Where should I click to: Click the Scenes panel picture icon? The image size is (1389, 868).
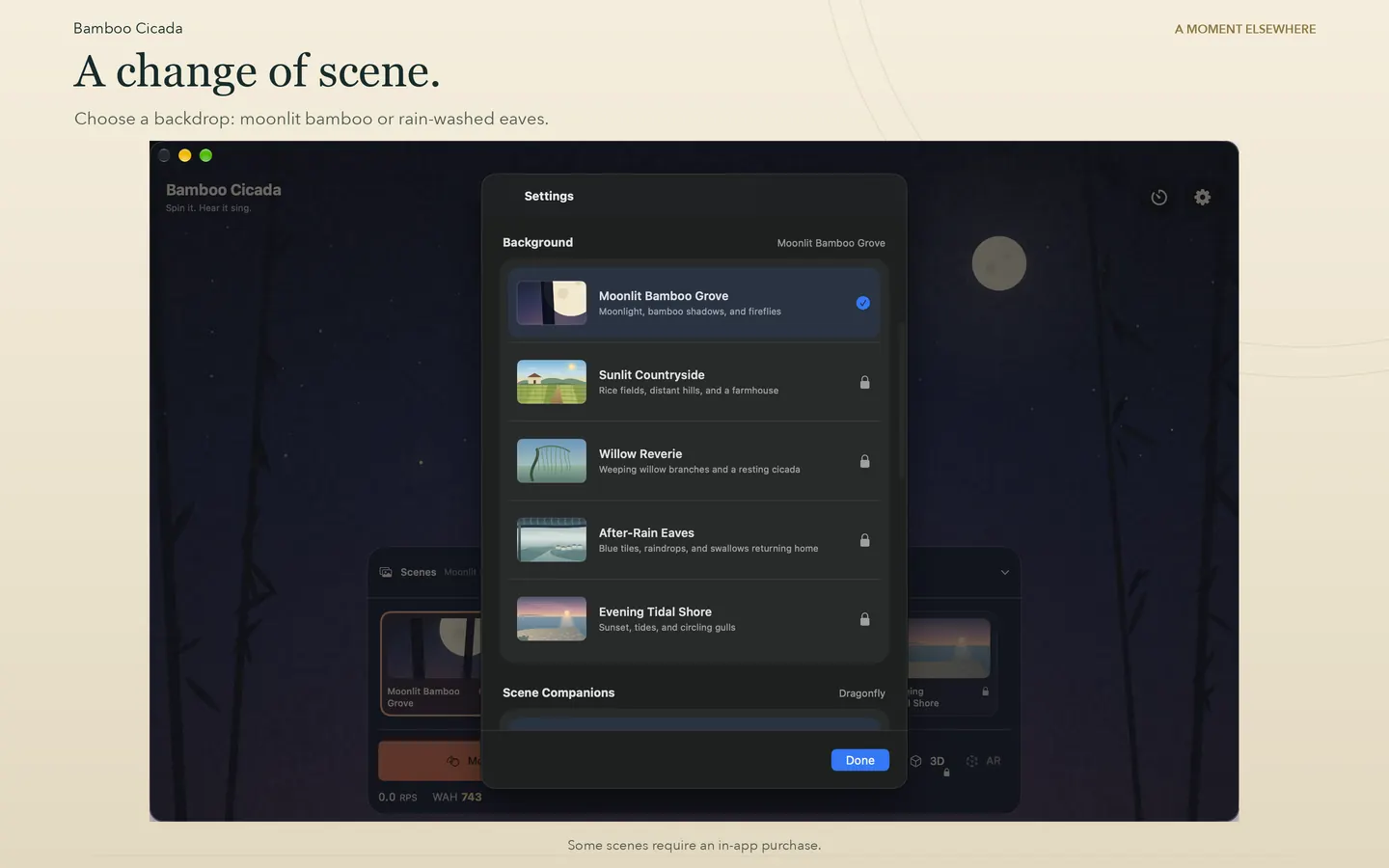pos(386,572)
